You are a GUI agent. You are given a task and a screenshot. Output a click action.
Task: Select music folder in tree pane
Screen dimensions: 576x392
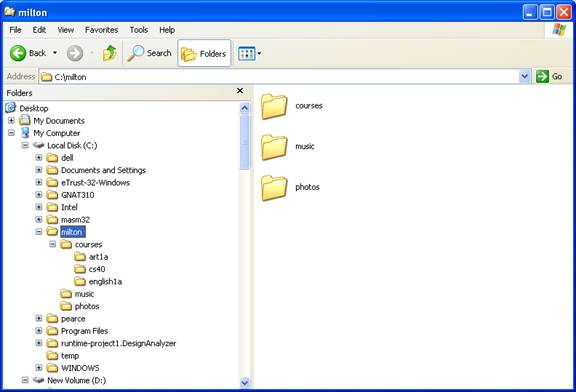84,294
